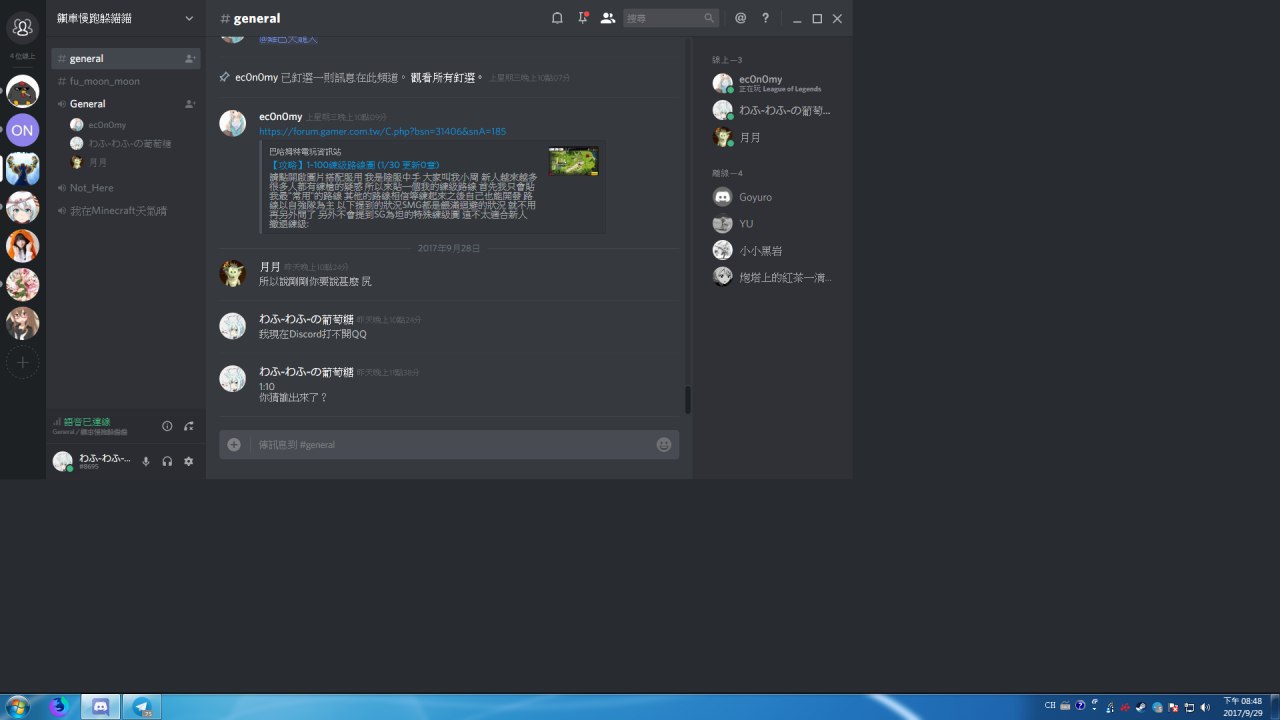Click the Discord taskbar button
The height and width of the screenshot is (720, 1280).
[x=100, y=706]
